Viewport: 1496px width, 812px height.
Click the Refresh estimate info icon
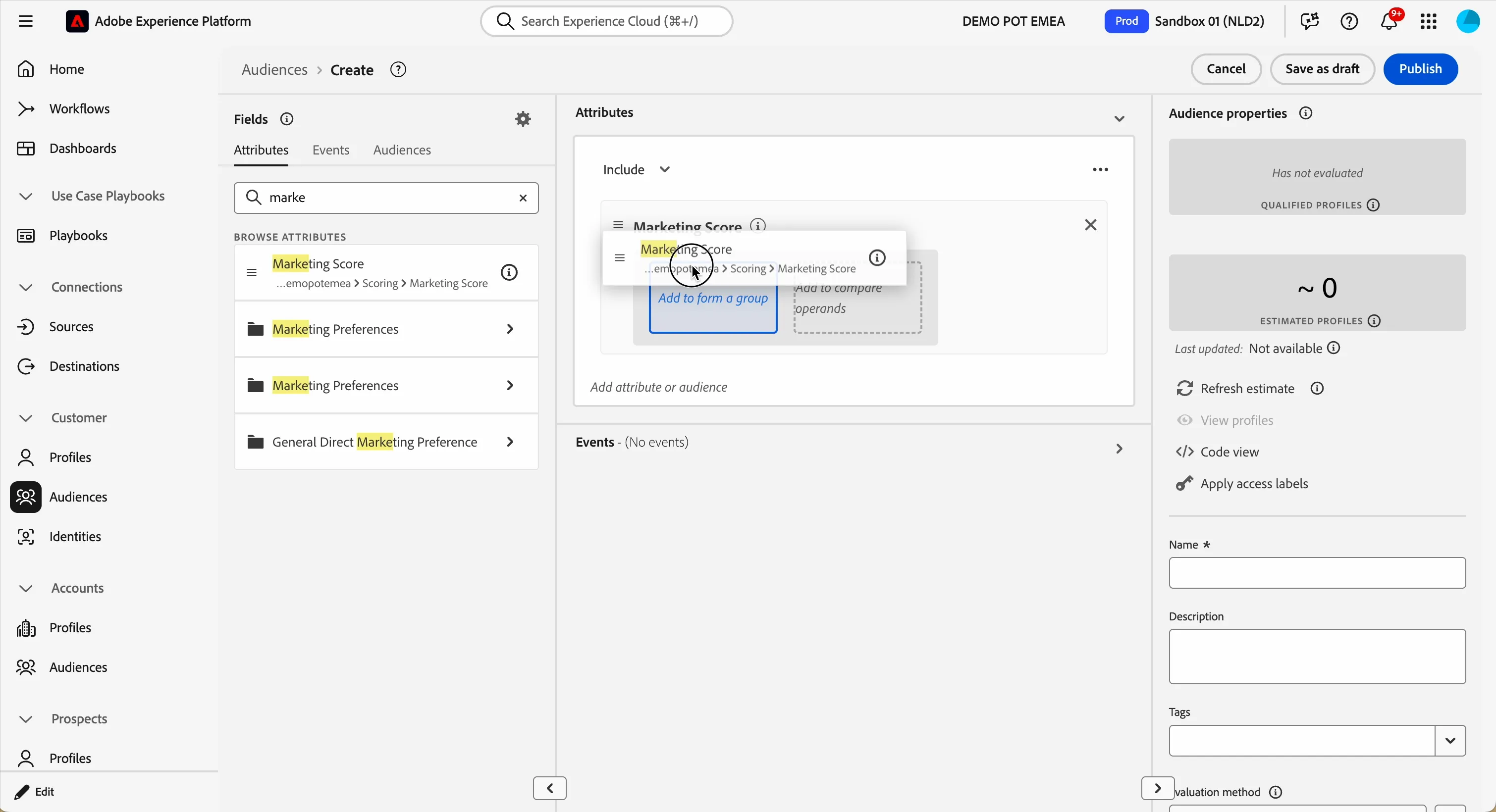tap(1318, 389)
